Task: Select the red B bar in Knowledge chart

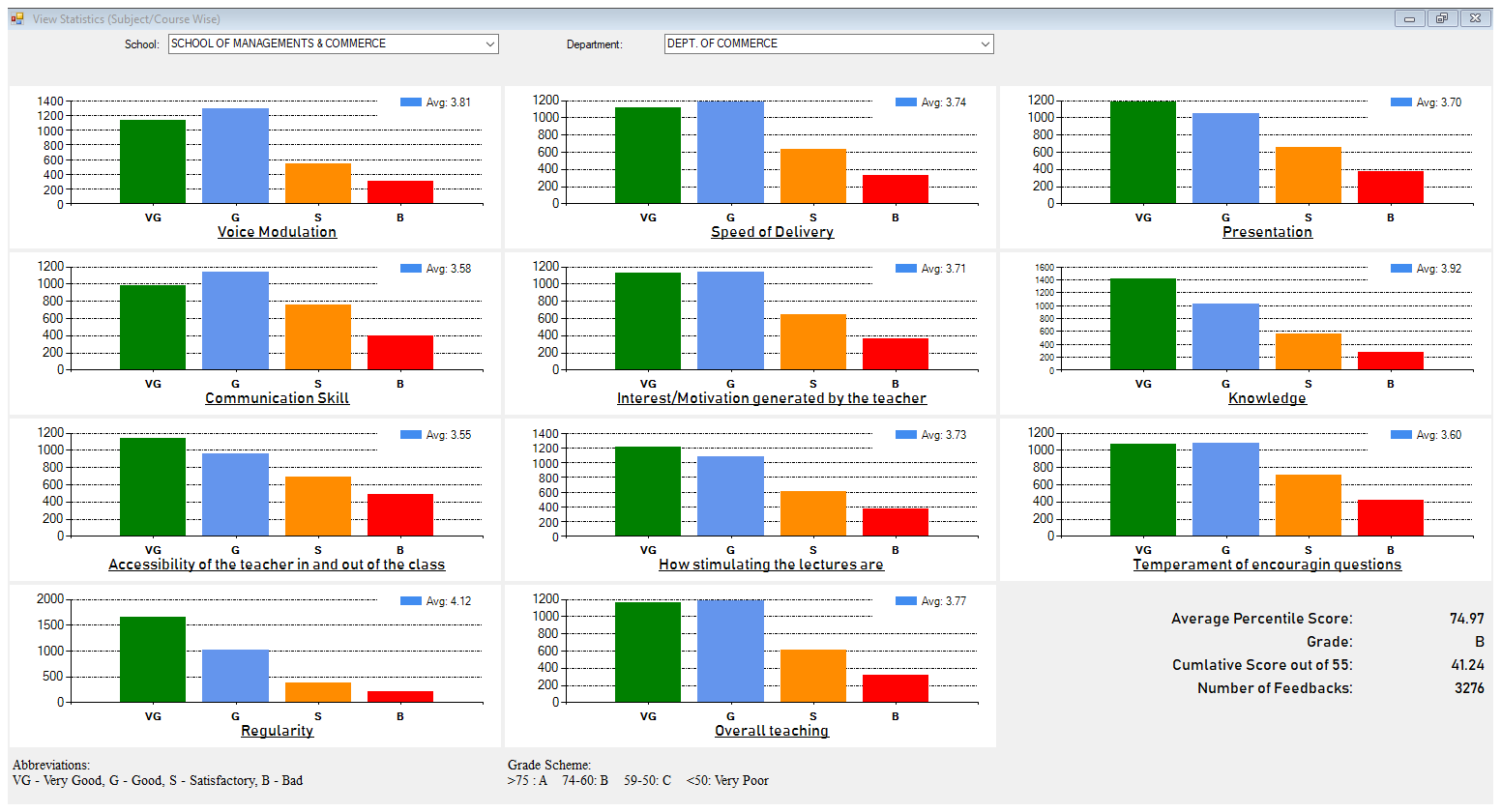Action: pyautogui.click(x=1390, y=361)
